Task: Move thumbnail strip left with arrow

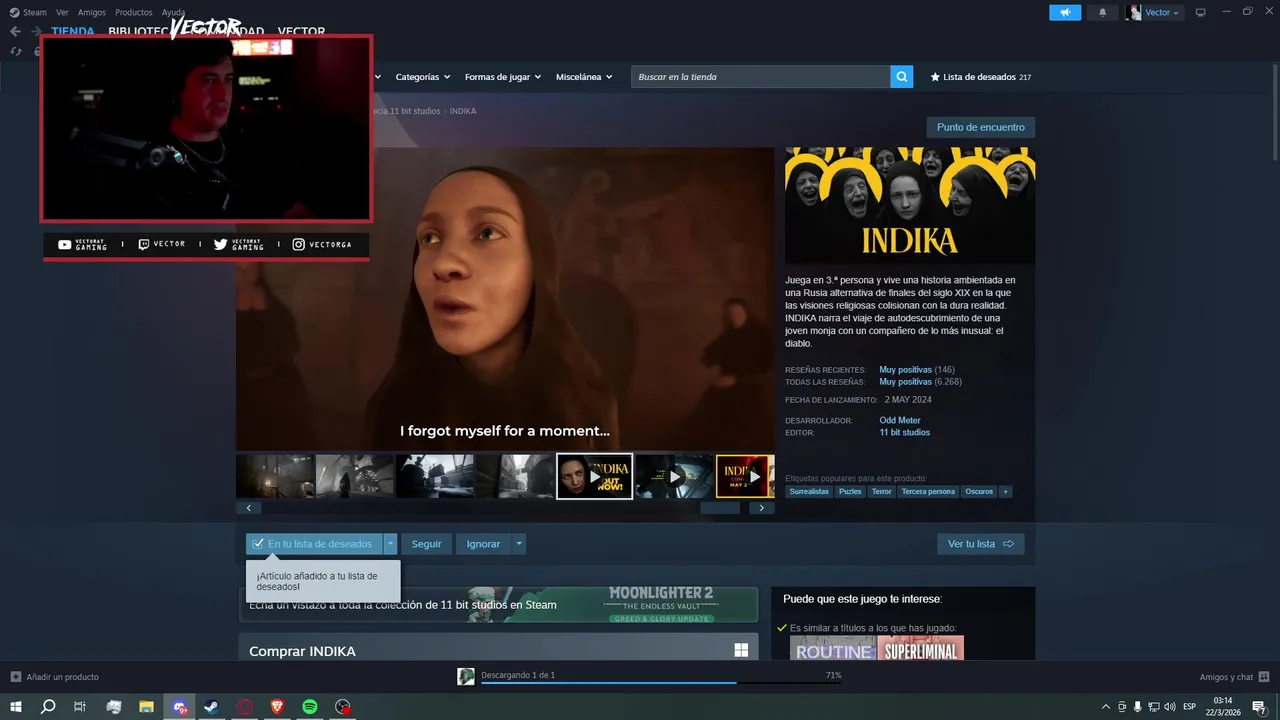Action: [249, 508]
